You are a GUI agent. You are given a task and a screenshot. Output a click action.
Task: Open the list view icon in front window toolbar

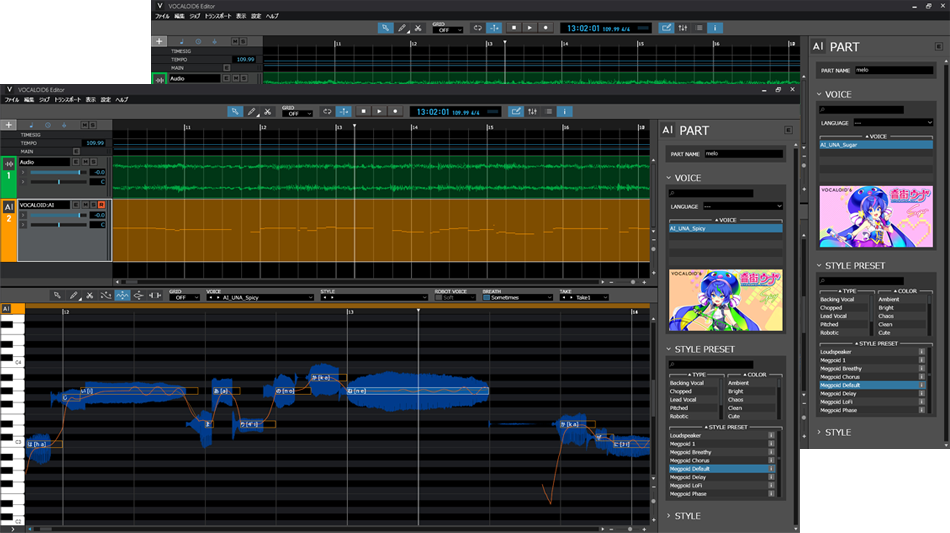pyautogui.click(x=549, y=111)
